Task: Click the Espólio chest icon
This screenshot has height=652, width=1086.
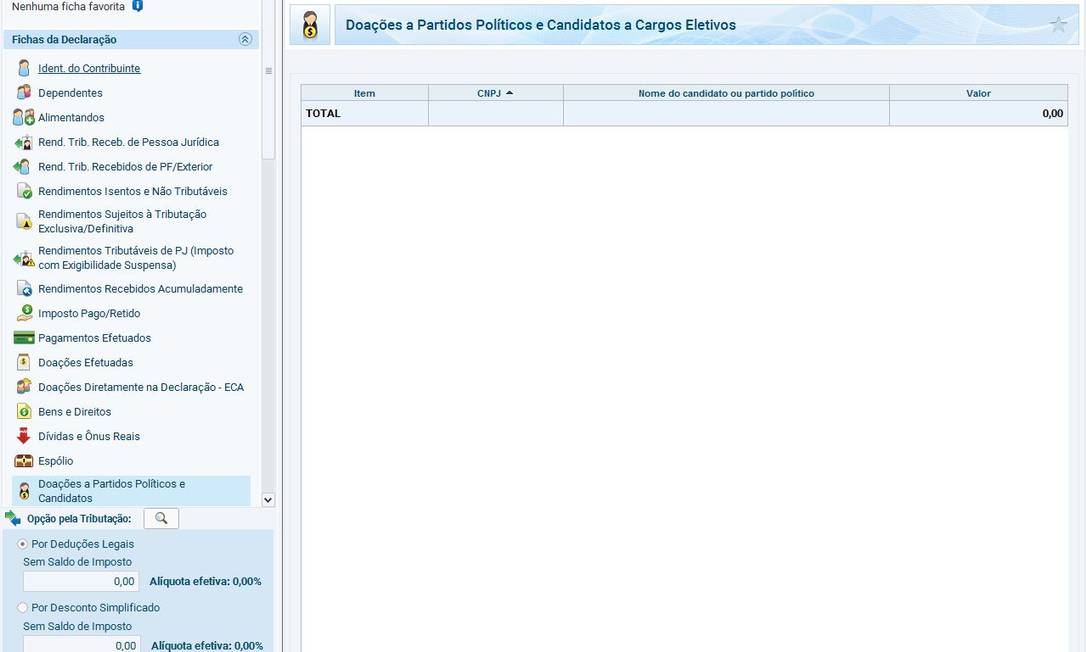Action: (24, 461)
